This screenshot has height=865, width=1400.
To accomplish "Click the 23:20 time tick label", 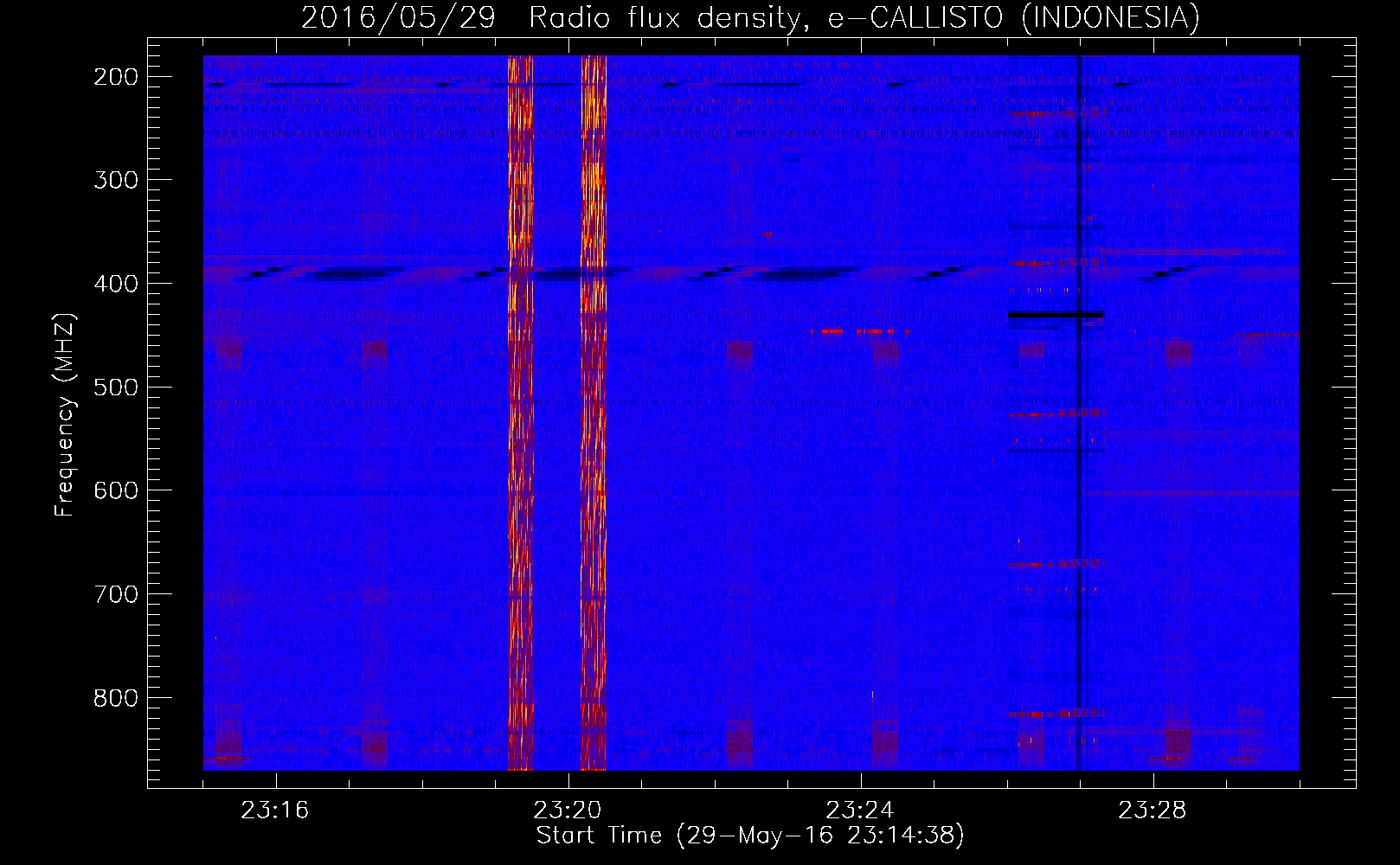I will click(x=568, y=811).
